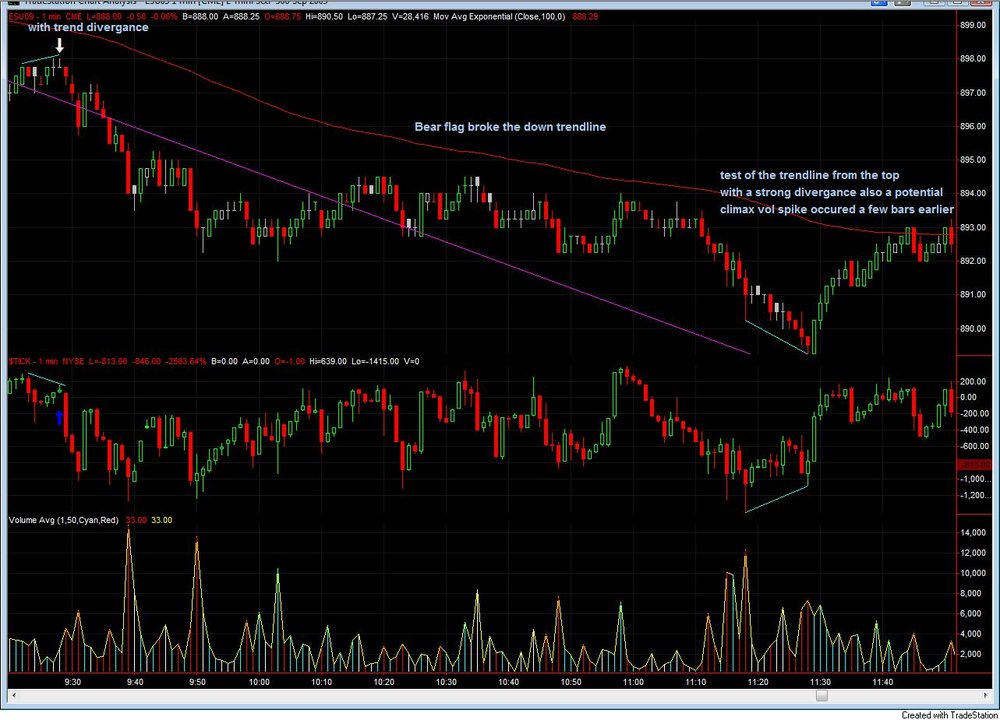
Task: Click the 890.00 price axis label
Action: point(973,329)
